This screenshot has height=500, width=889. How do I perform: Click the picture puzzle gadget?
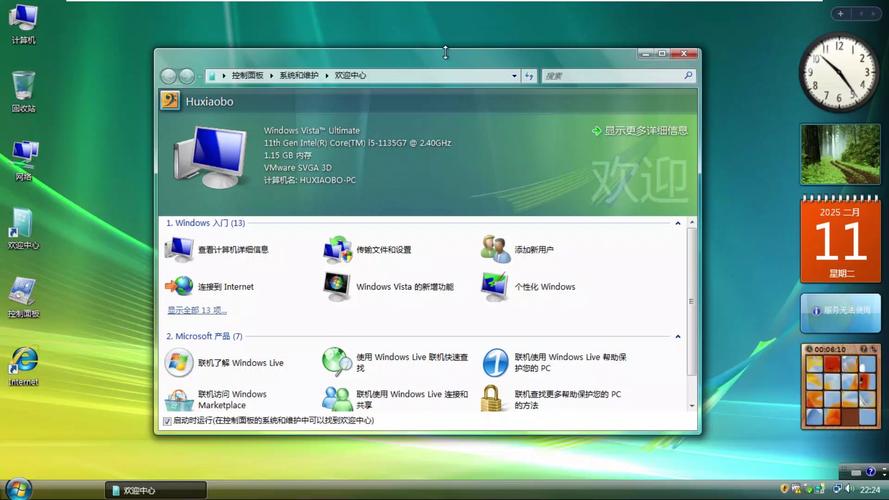pos(840,386)
